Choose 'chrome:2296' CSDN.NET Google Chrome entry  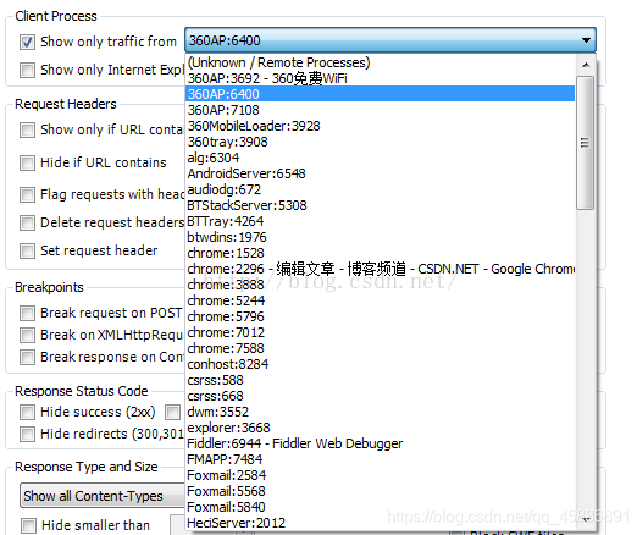(380, 269)
